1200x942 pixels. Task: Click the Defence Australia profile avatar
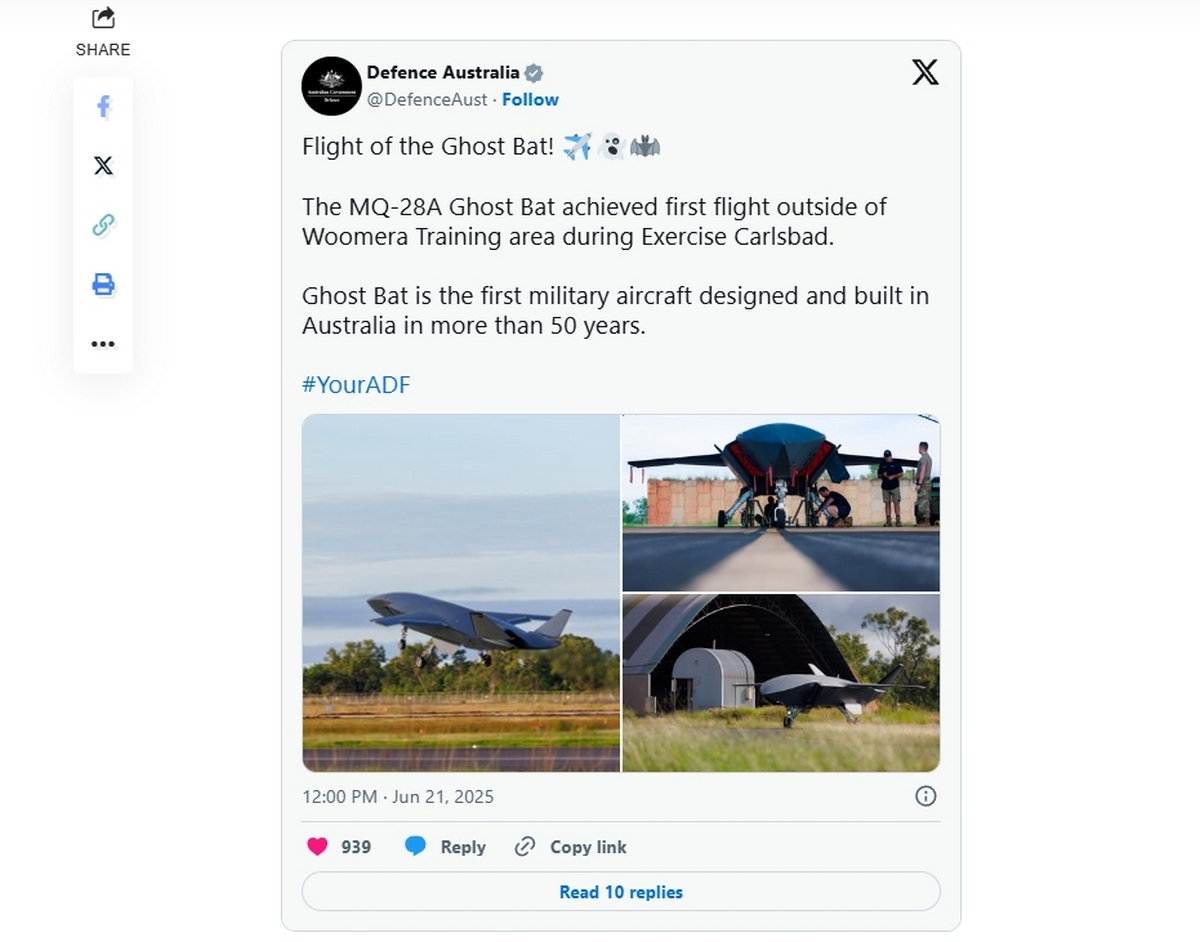pyautogui.click(x=331, y=86)
